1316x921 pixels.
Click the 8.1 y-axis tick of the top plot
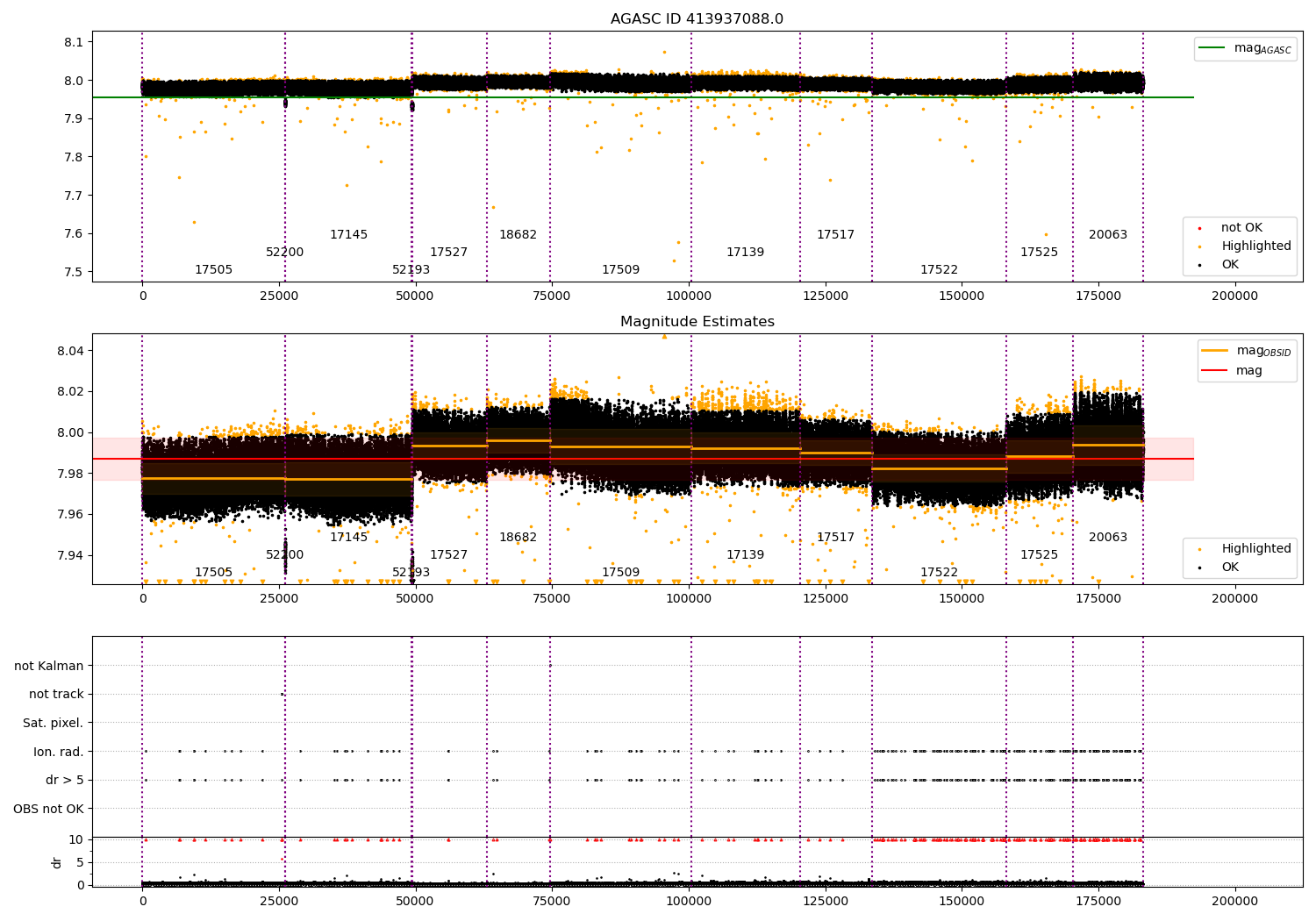[x=75, y=42]
